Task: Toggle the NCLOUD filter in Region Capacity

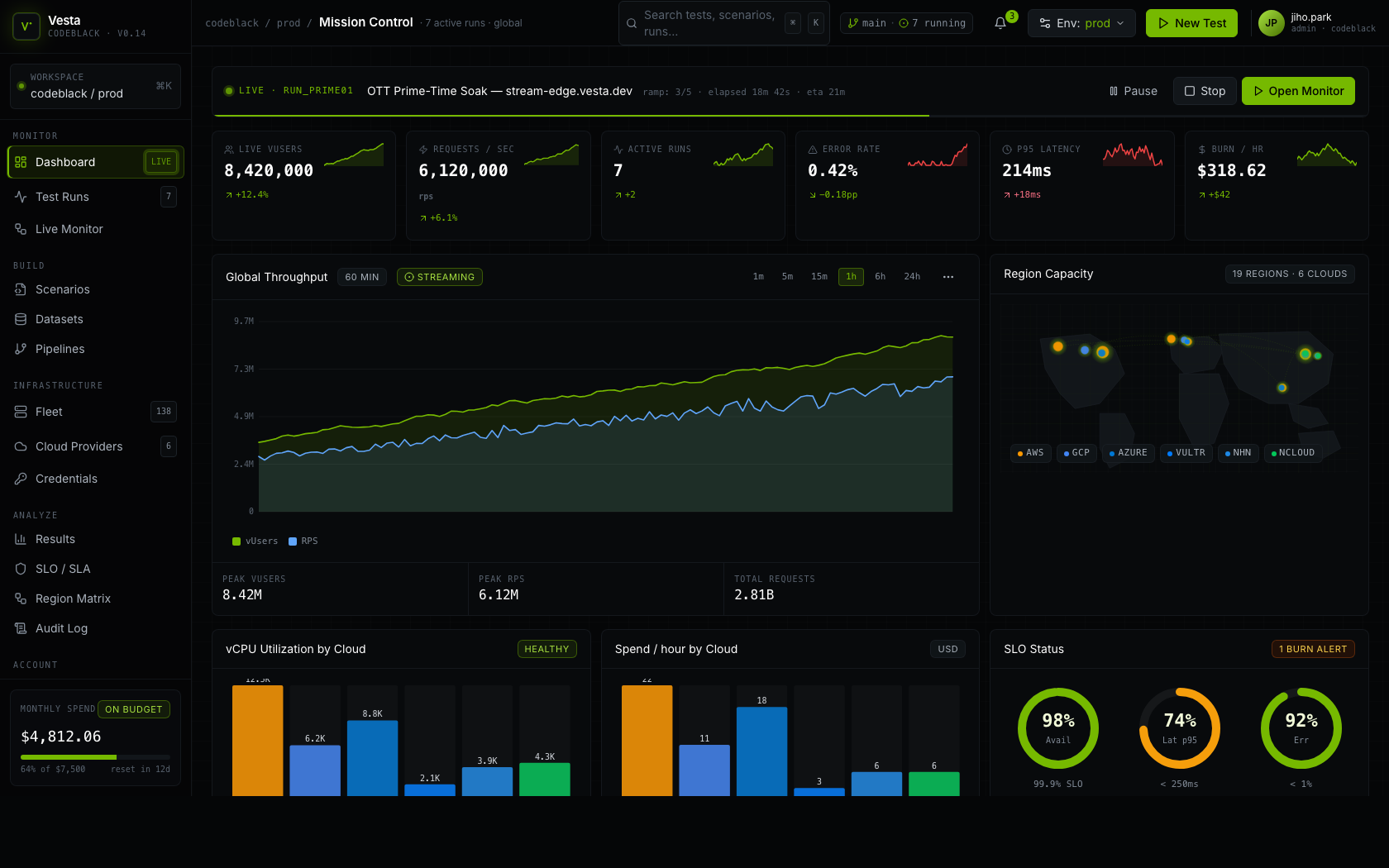Action: 1292,453
